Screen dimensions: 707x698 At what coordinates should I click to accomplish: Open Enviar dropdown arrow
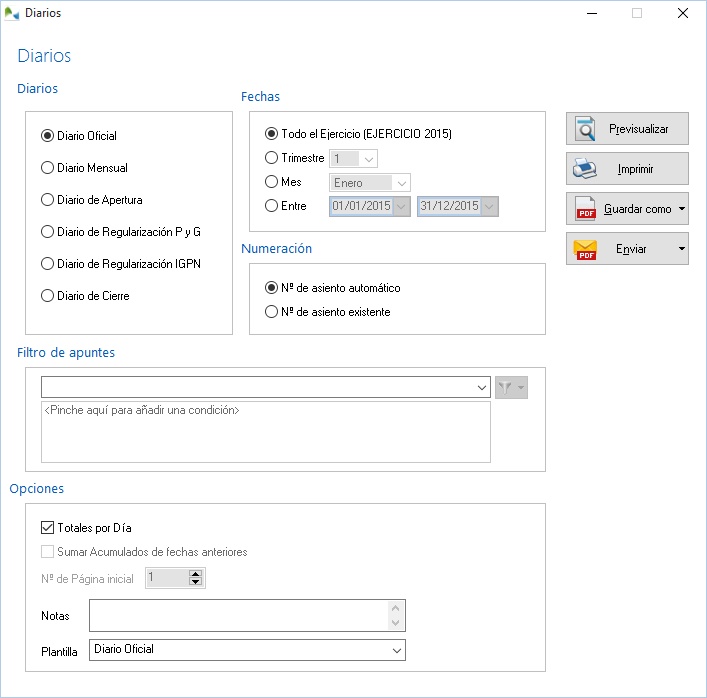[681, 249]
